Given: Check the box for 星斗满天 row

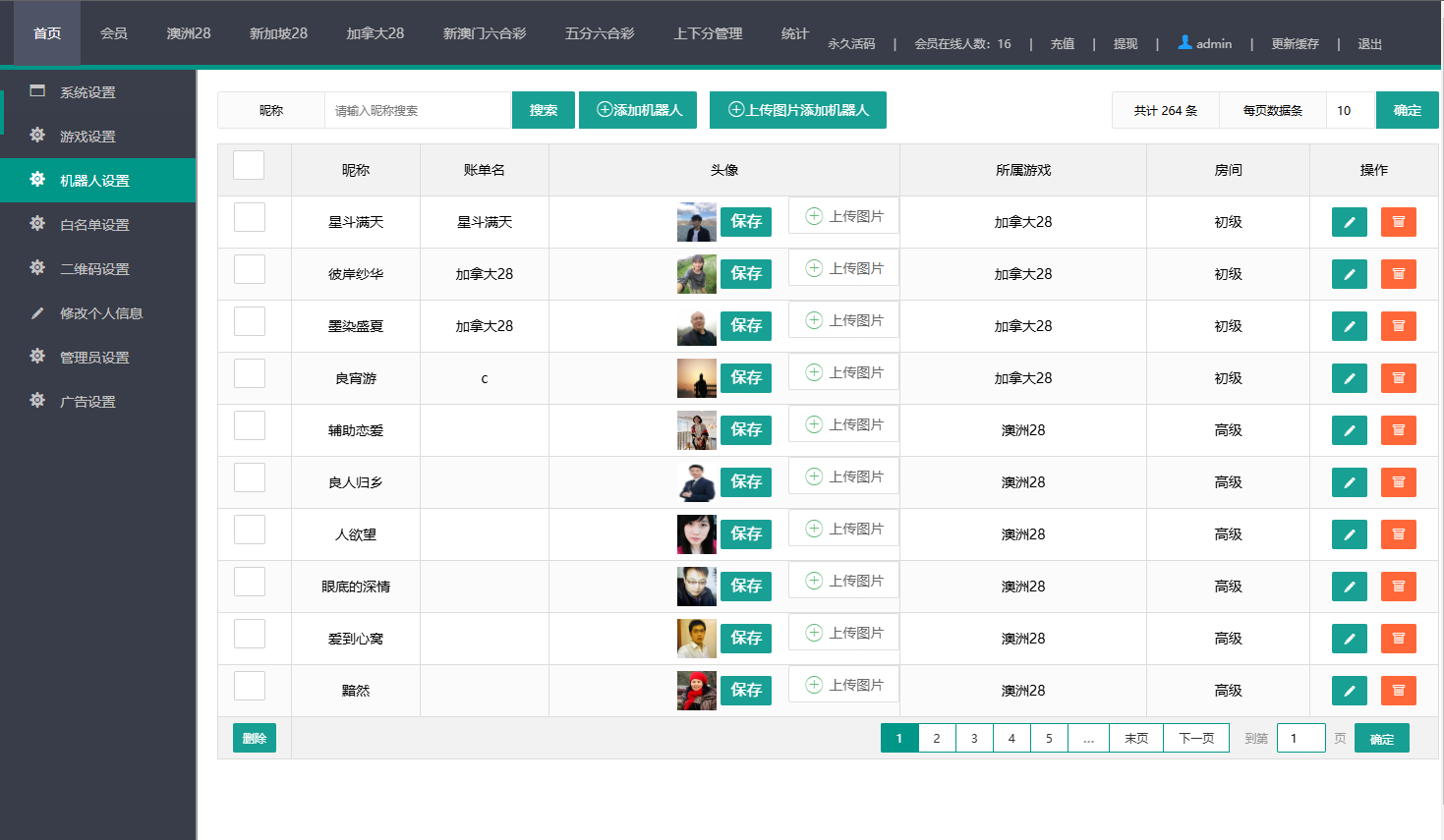Looking at the screenshot, I should [x=250, y=217].
